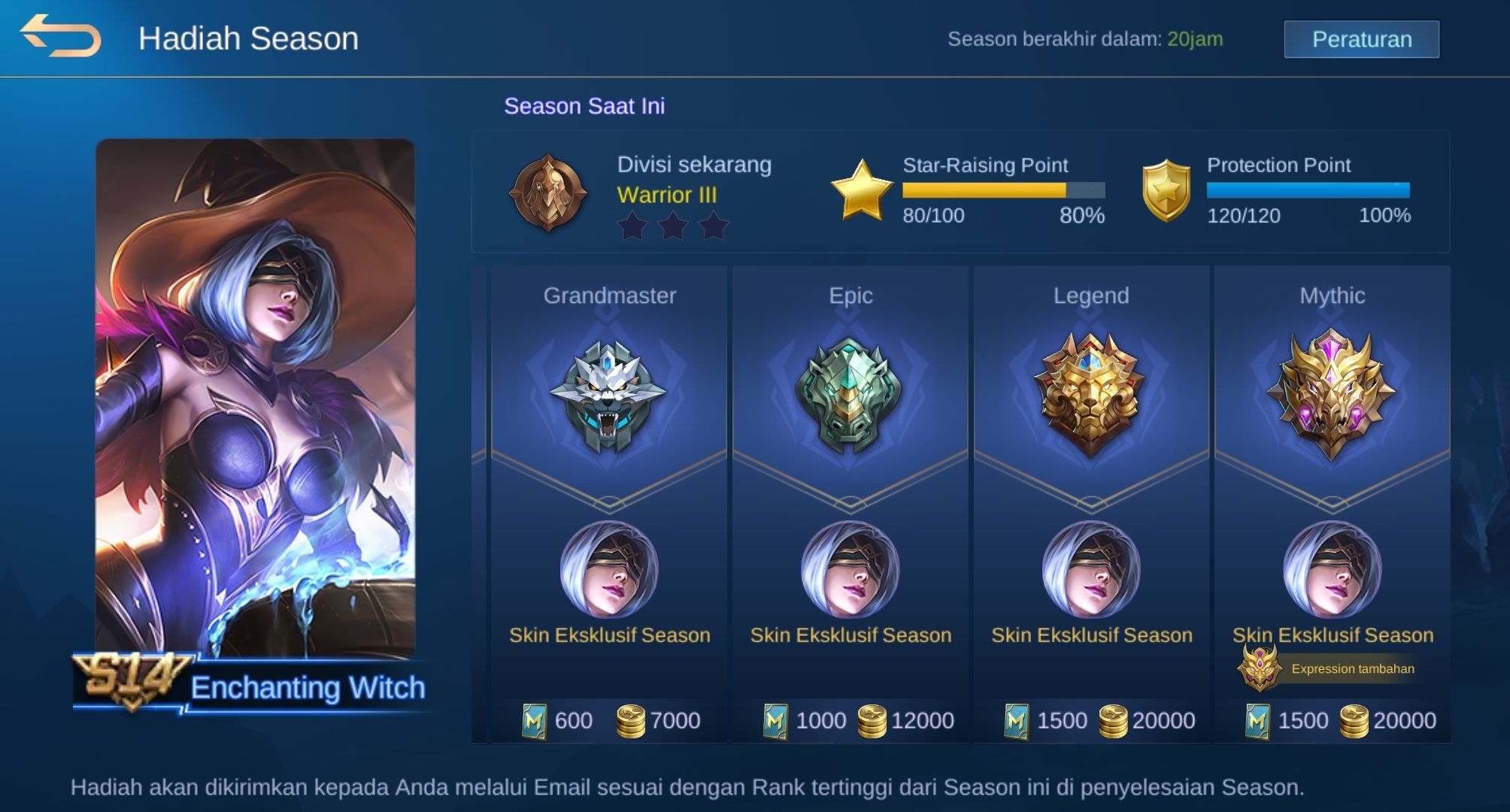Tap the Season Saat Ini heading
This screenshot has width=1510, height=812.
pos(584,106)
